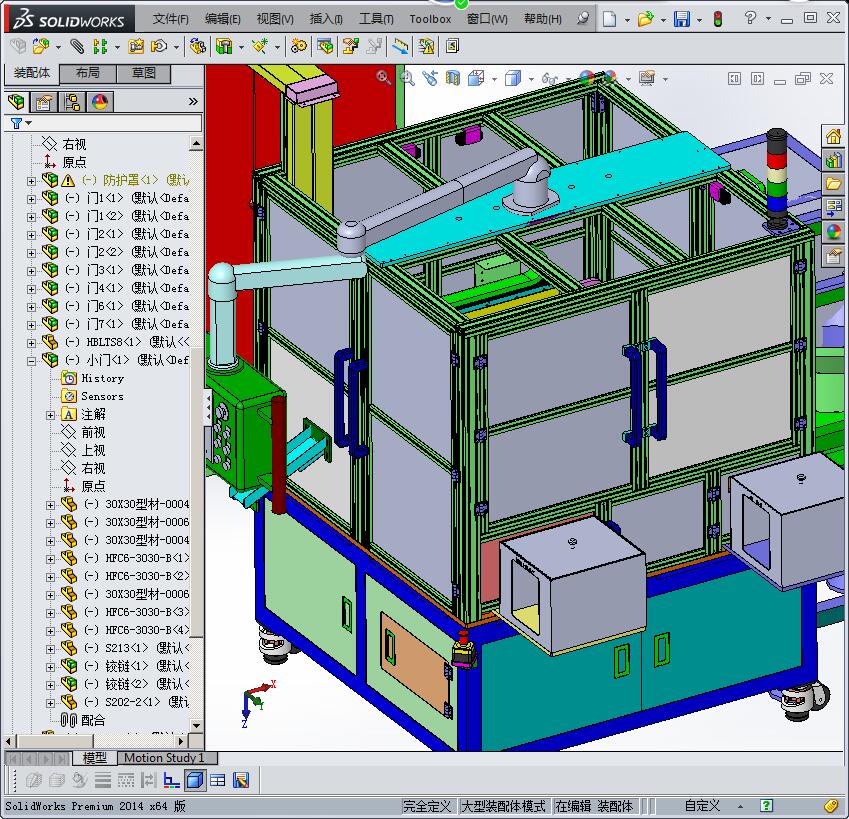
Task: Toggle the pencil over disk bottom toolbar icon
Action: 241,780
